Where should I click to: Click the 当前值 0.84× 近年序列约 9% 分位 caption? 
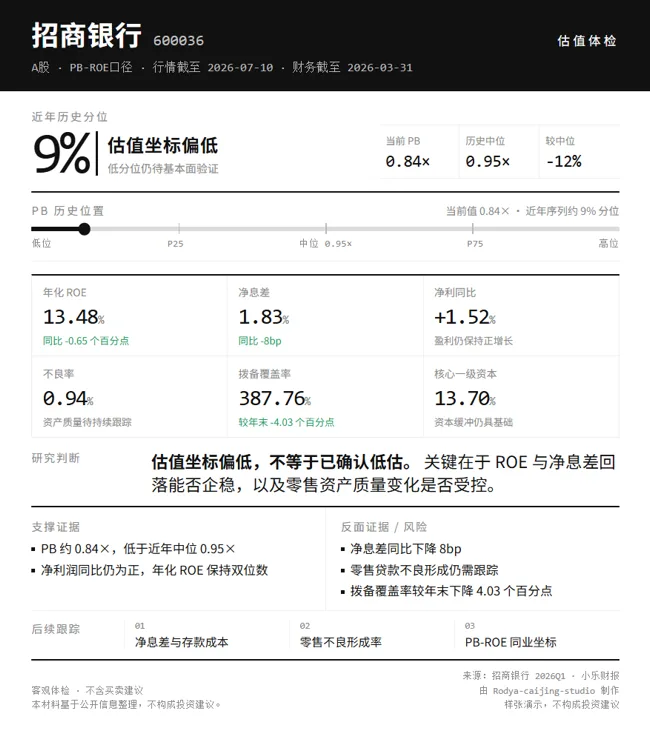pos(533,211)
